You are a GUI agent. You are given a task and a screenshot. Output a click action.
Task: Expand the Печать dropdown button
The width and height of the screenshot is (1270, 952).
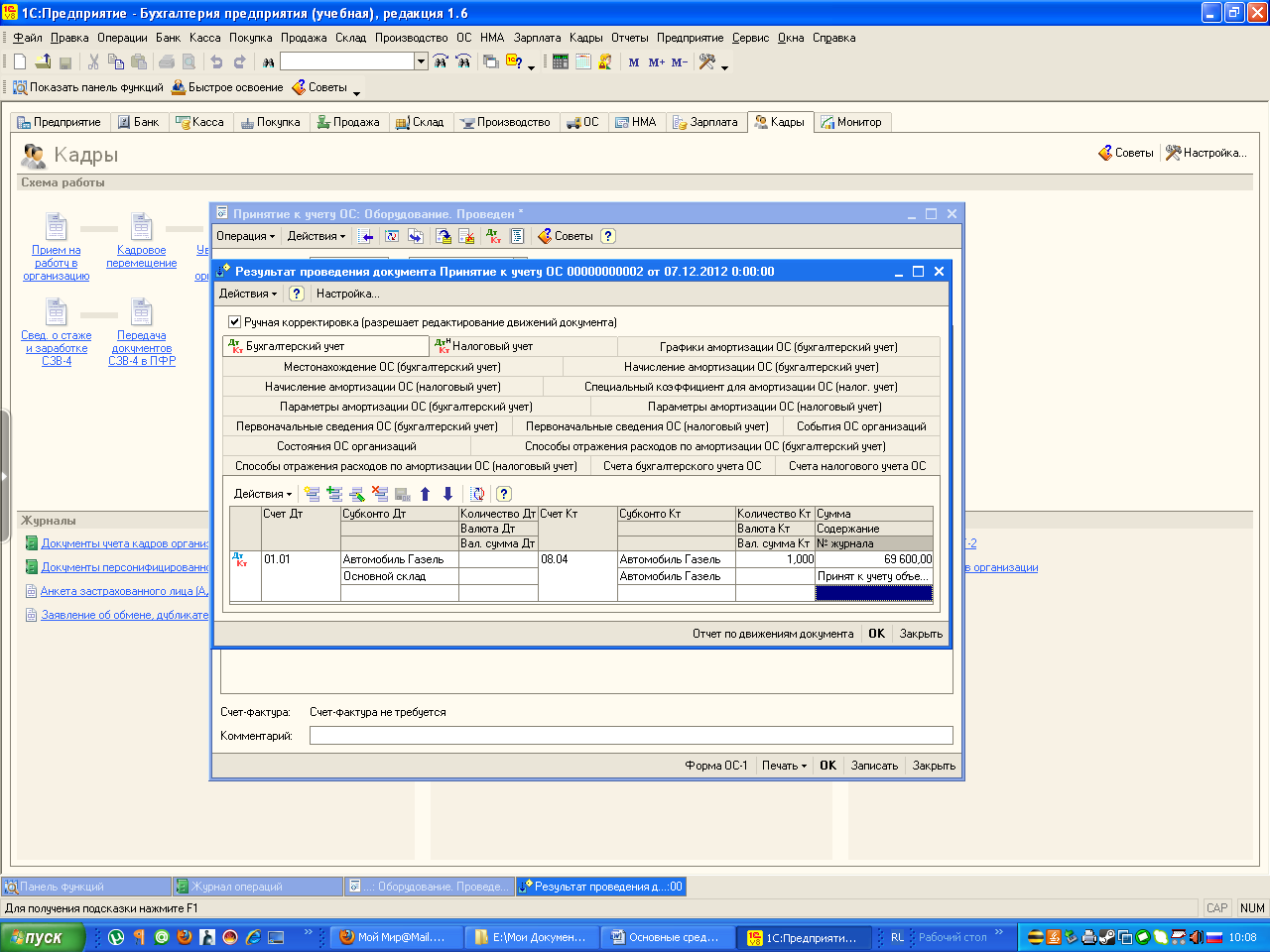784,766
